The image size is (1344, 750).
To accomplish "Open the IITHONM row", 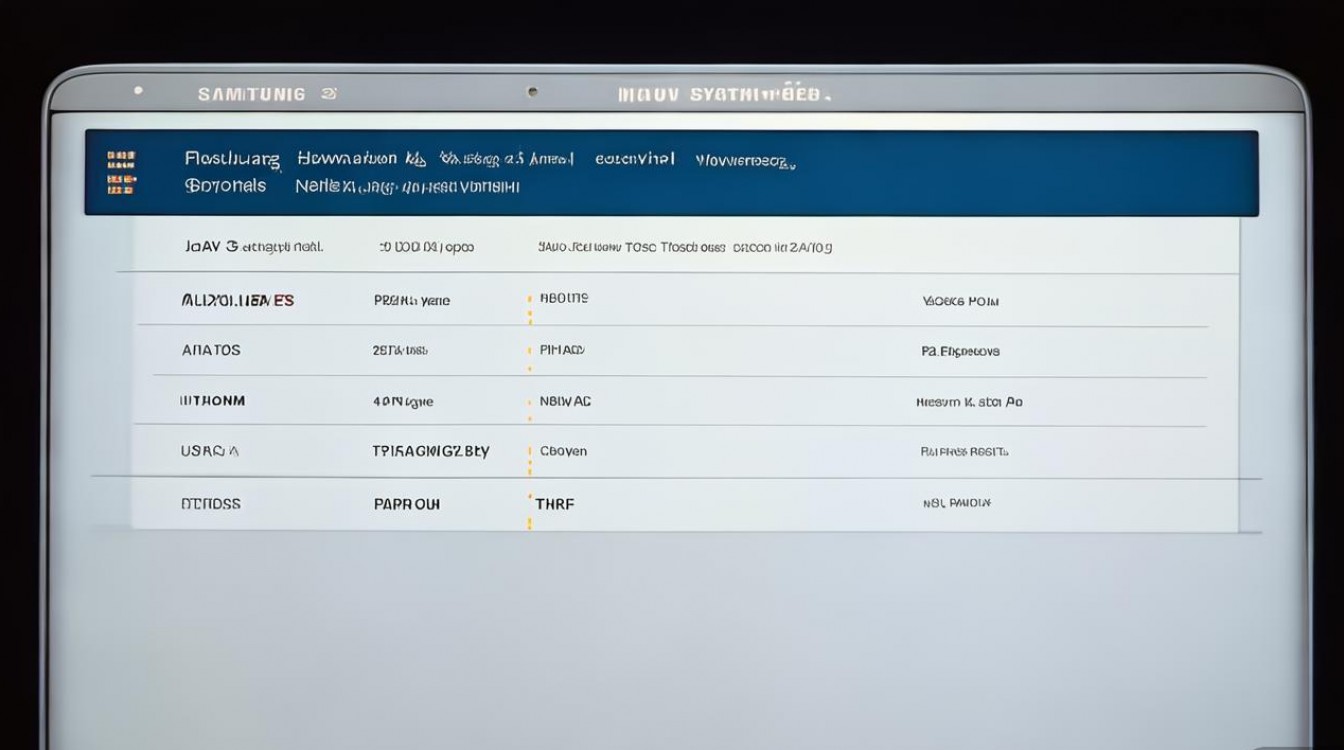I will tap(212, 401).
